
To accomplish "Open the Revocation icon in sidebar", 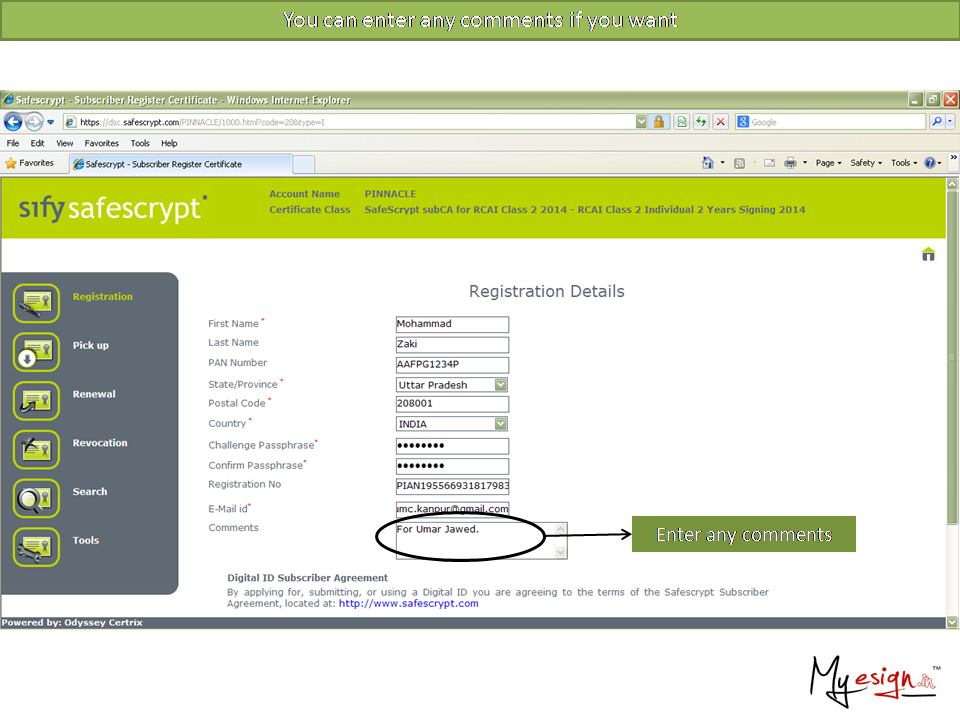I will [x=37, y=449].
